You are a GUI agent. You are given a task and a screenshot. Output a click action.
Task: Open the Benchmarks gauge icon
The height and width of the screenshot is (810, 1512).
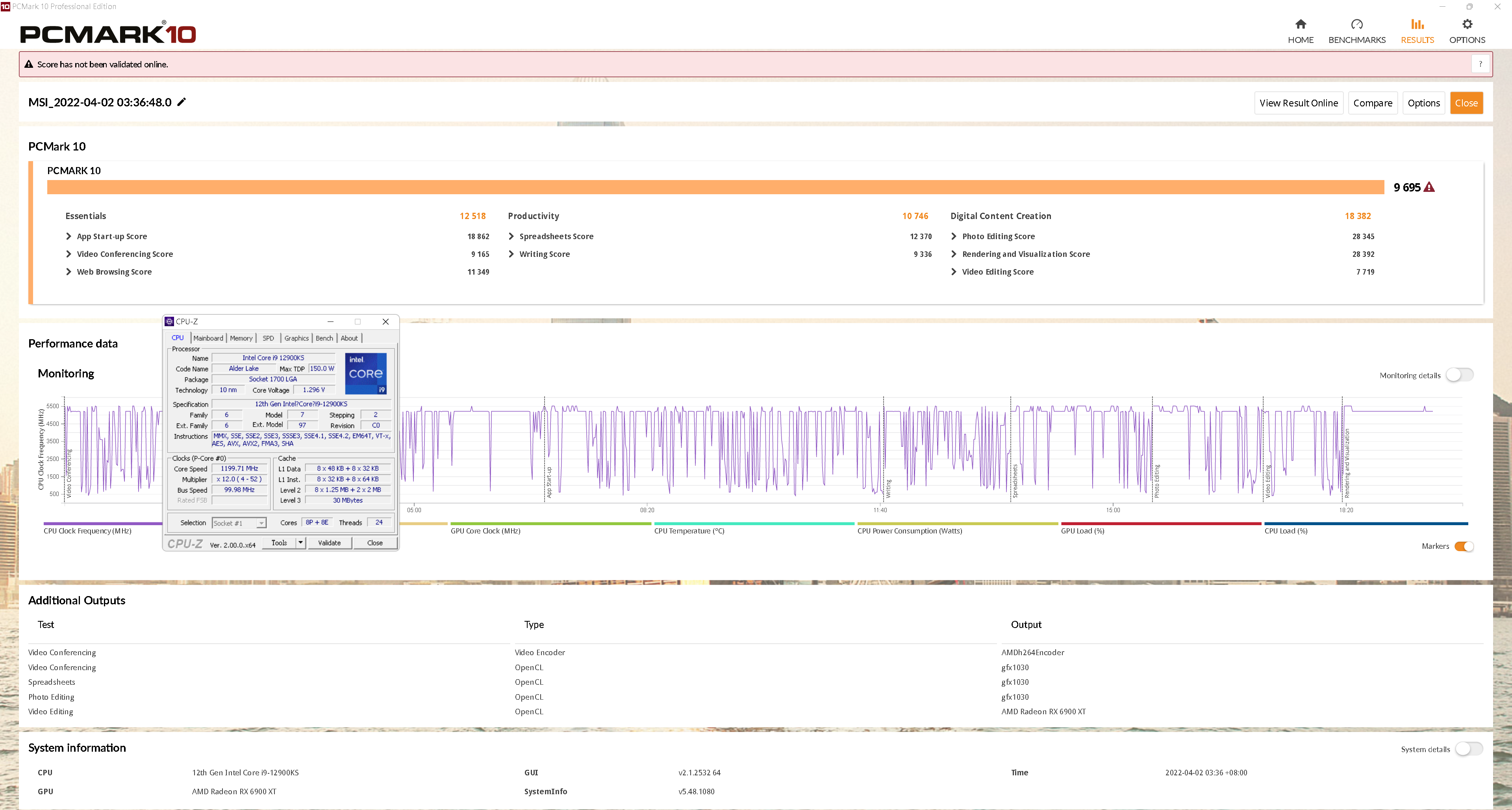pyautogui.click(x=1356, y=24)
